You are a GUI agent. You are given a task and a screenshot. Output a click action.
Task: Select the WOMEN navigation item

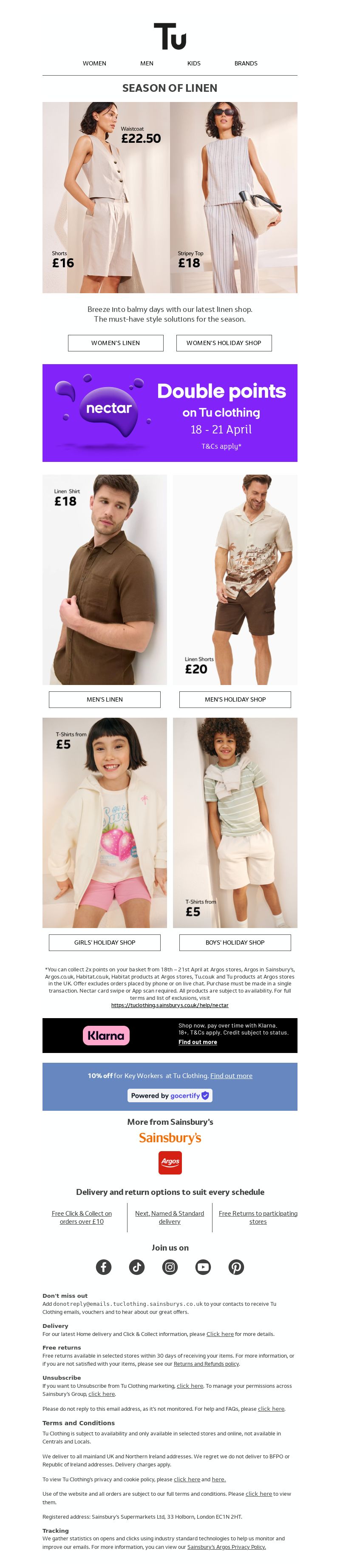[x=94, y=63]
